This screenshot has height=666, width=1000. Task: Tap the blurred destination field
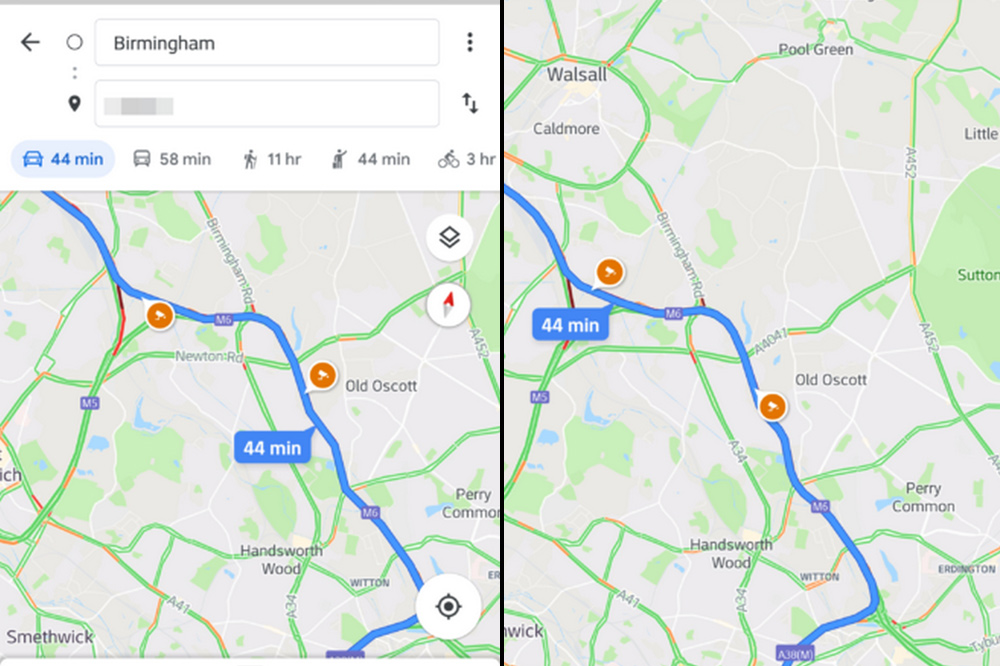(267, 104)
